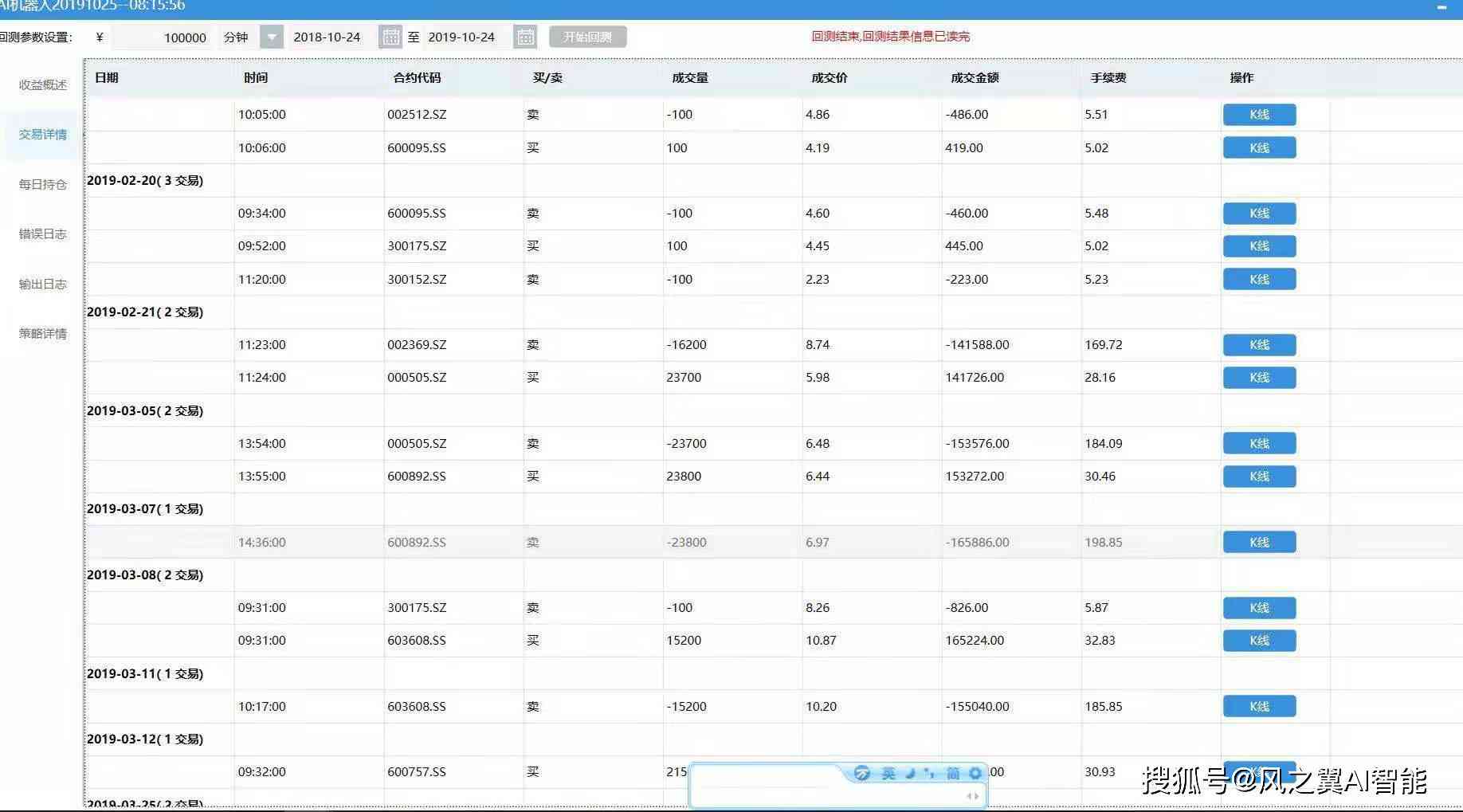The image size is (1463, 812).
Task: Select the 2019-03-07( 1 交易) group row
Action: pyautogui.click(x=773, y=509)
